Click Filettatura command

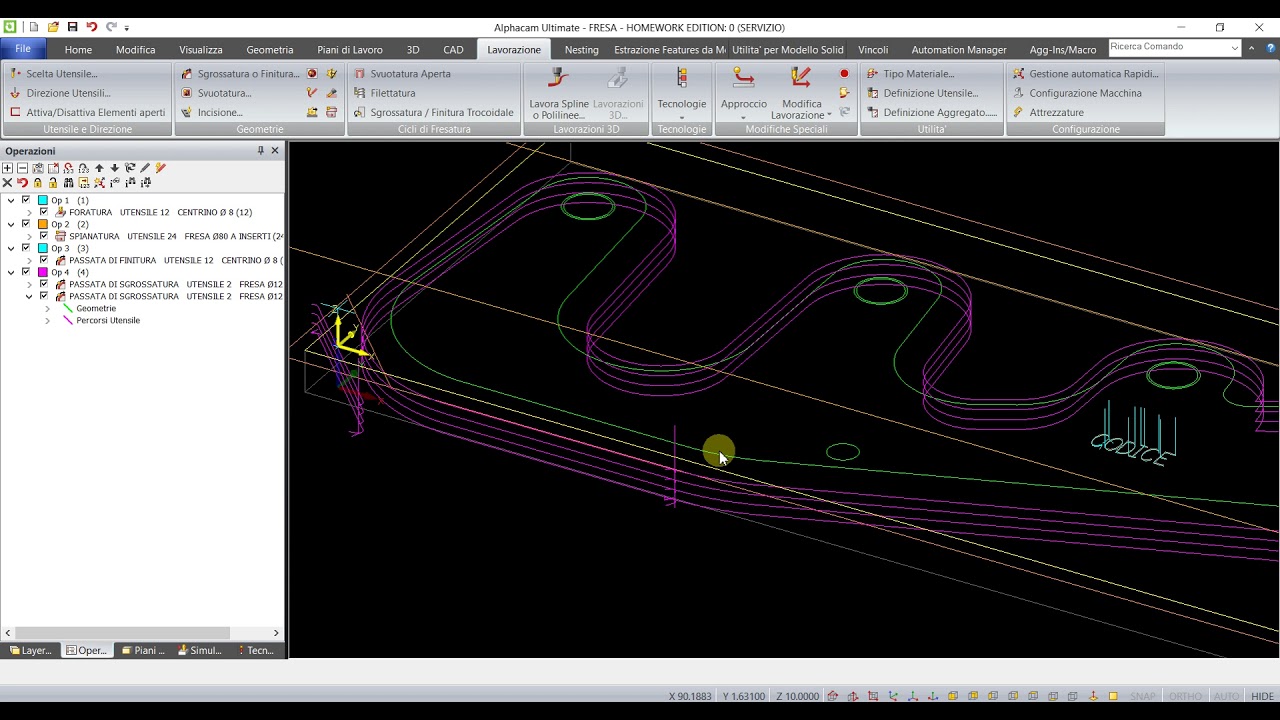tap(384, 93)
